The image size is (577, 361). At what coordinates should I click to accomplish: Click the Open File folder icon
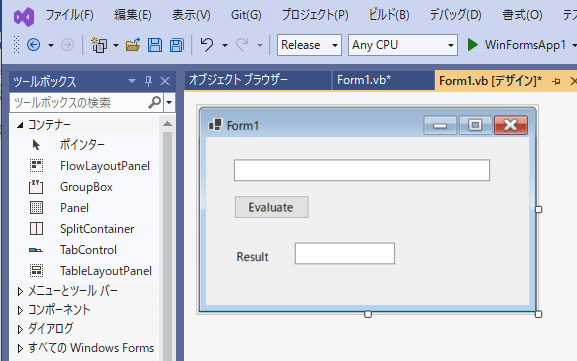point(133,45)
